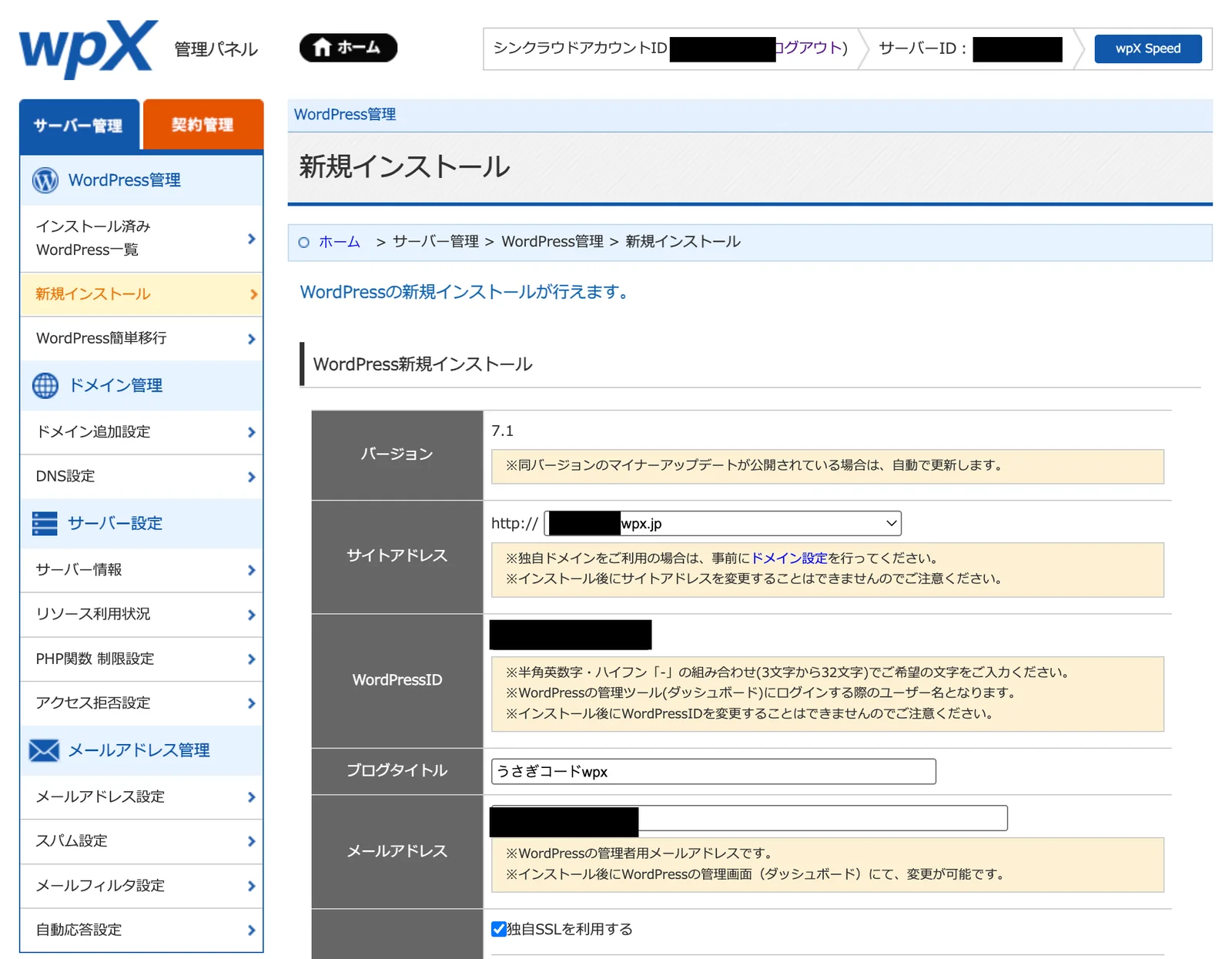1232x959 pixels.
Task: Switch to サーバー管理 tab
Action: tap(79, 125)
